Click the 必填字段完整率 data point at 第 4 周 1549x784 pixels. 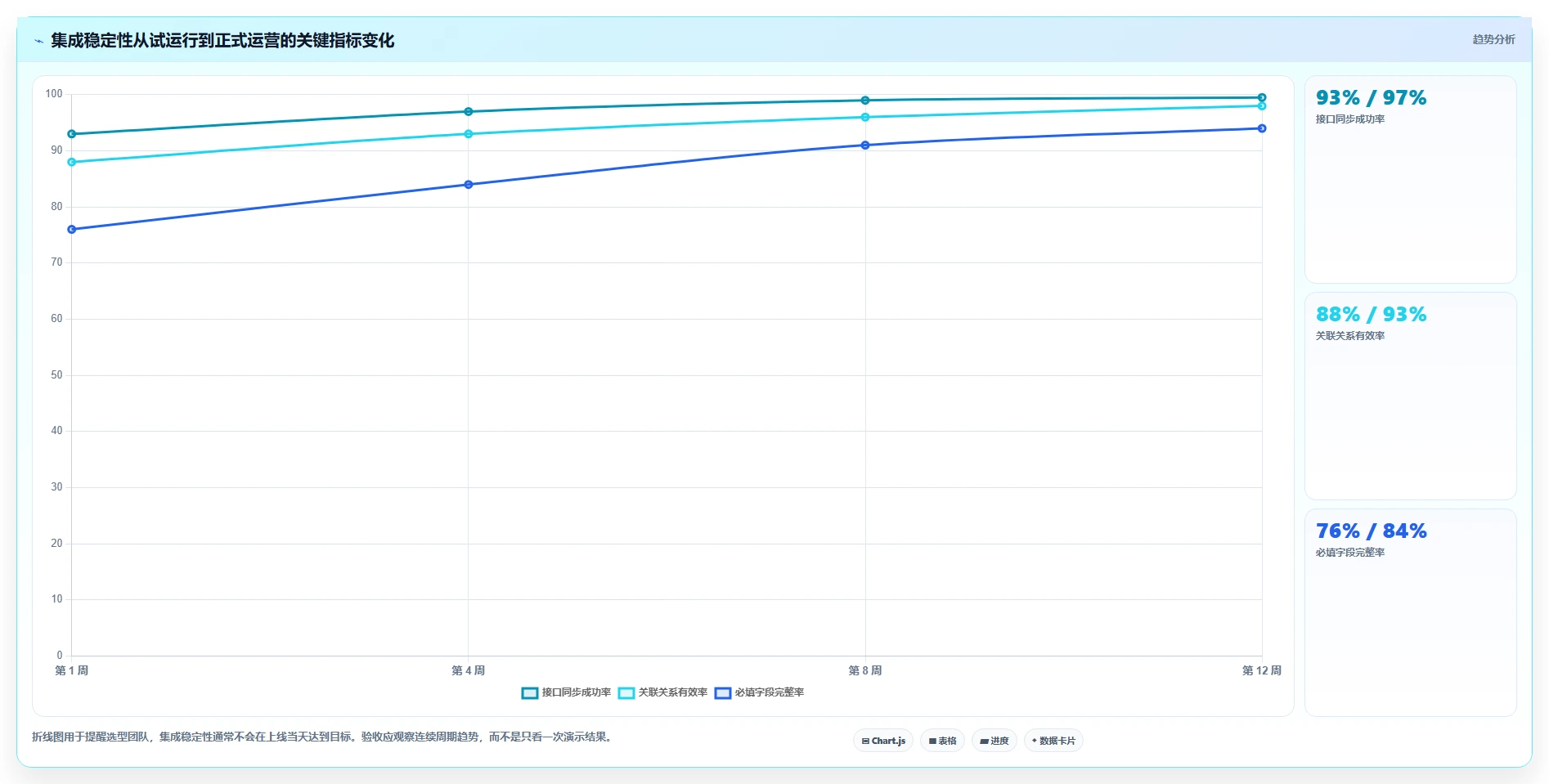[x=469, y=185]
